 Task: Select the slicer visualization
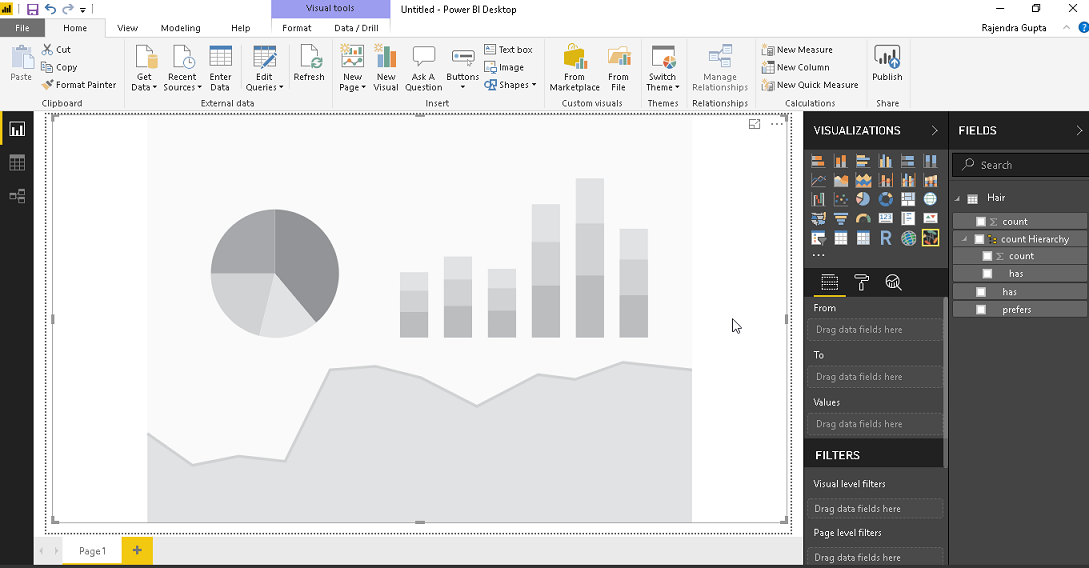pyautogui.click(x=818, y=238)
